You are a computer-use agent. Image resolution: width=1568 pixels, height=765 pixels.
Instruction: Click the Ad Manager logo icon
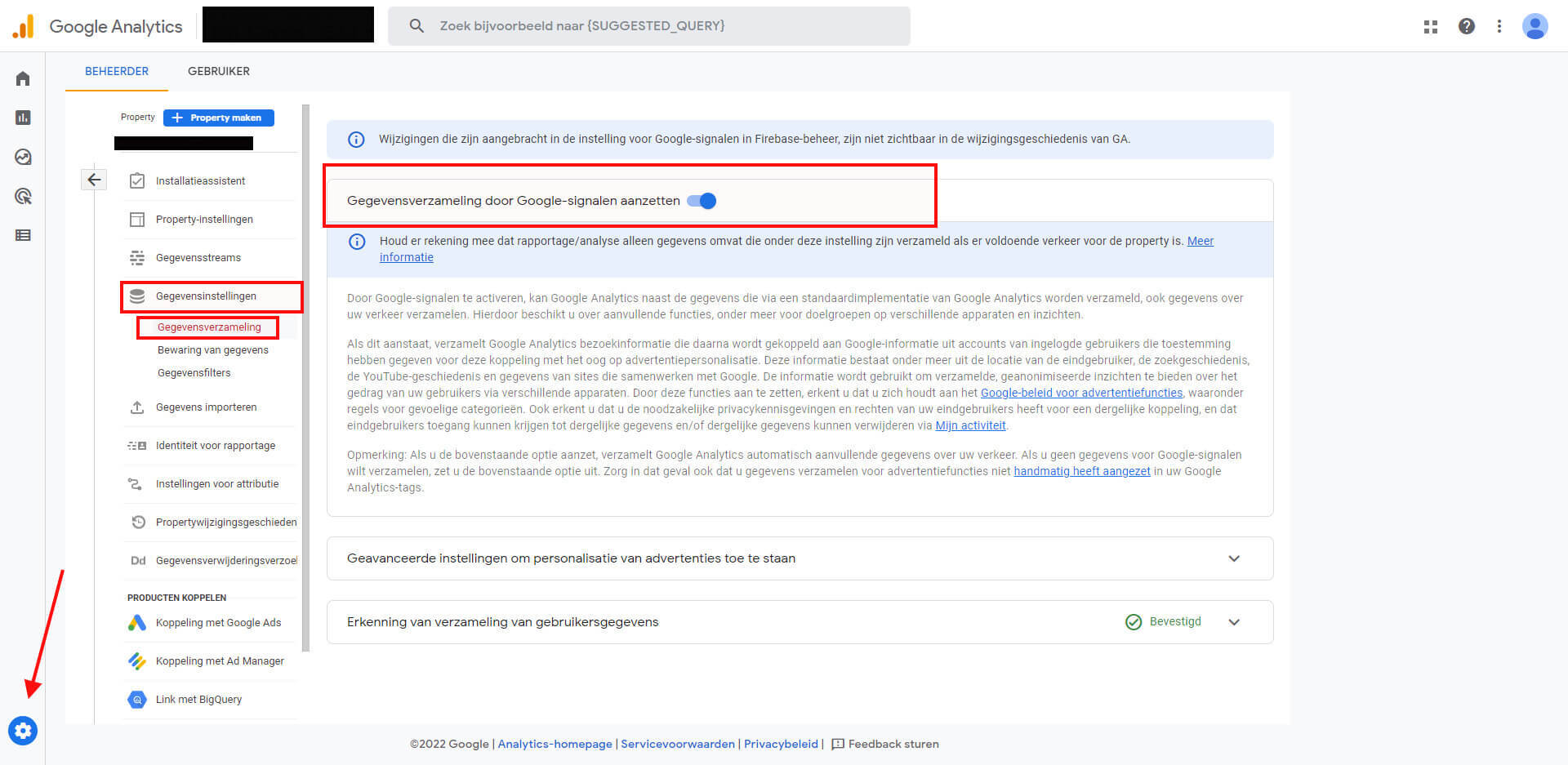137,660
